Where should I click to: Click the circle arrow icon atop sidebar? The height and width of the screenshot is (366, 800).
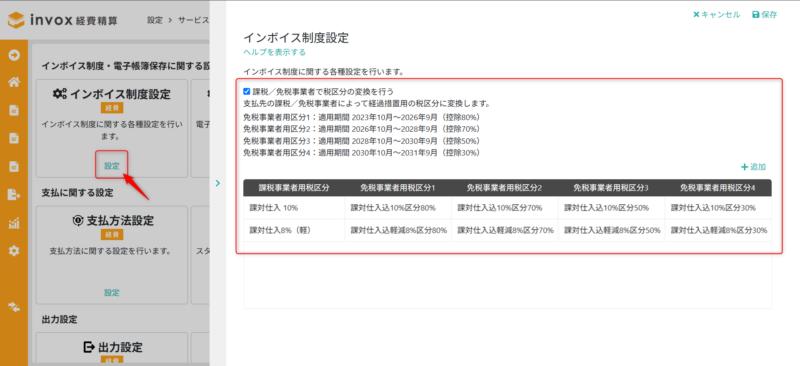tap(14, 55)
